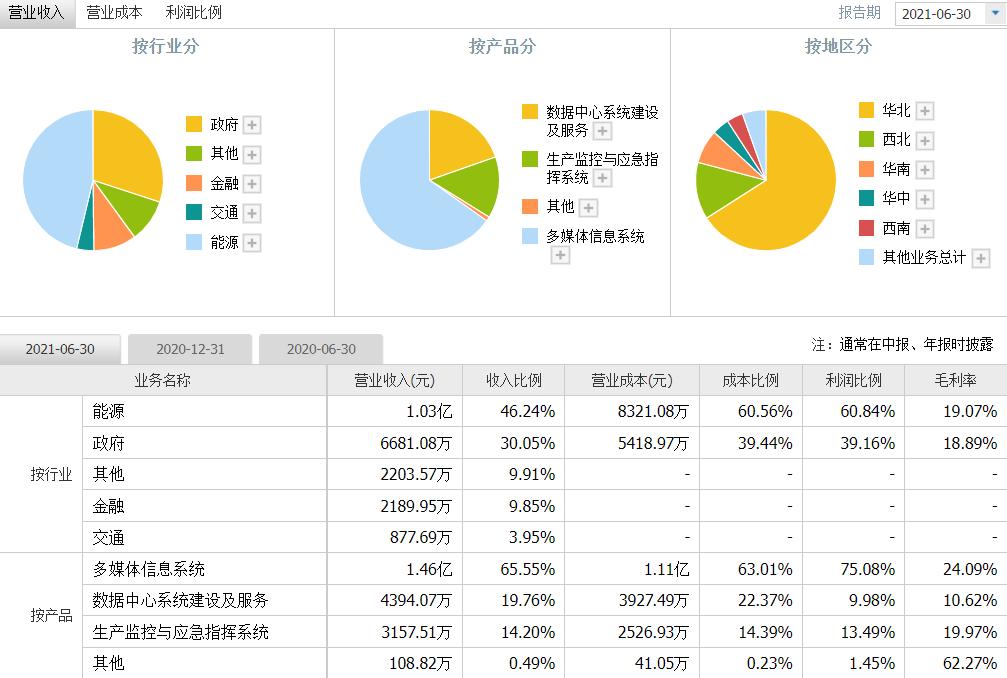Click the 政府 row name in table
Screen dimensions: 1007x678
point(108,443)
